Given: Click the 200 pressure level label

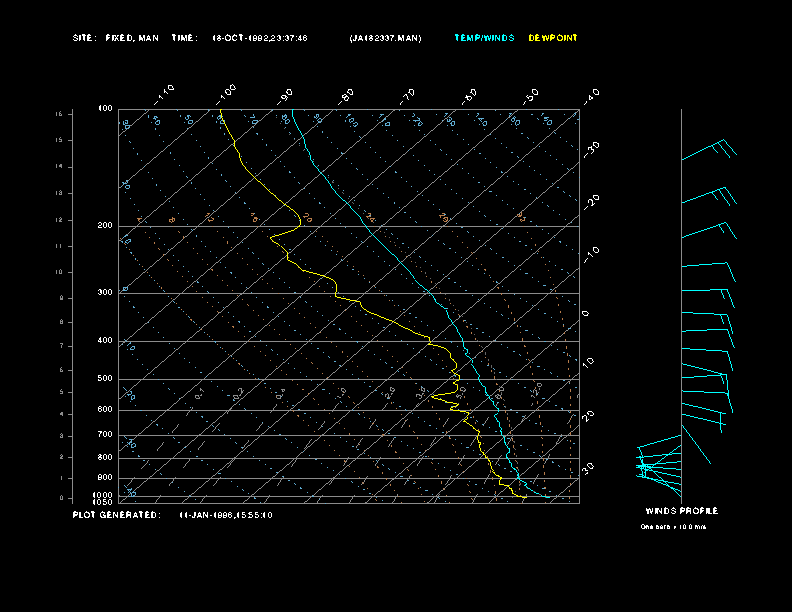Looking at the screenshot, I should point(105,226).
